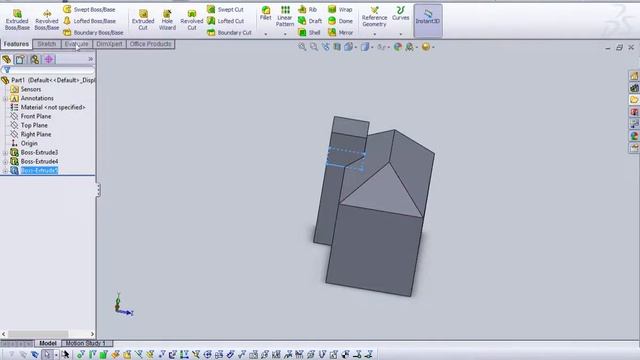Click the Section View icon

click(337, 47)
